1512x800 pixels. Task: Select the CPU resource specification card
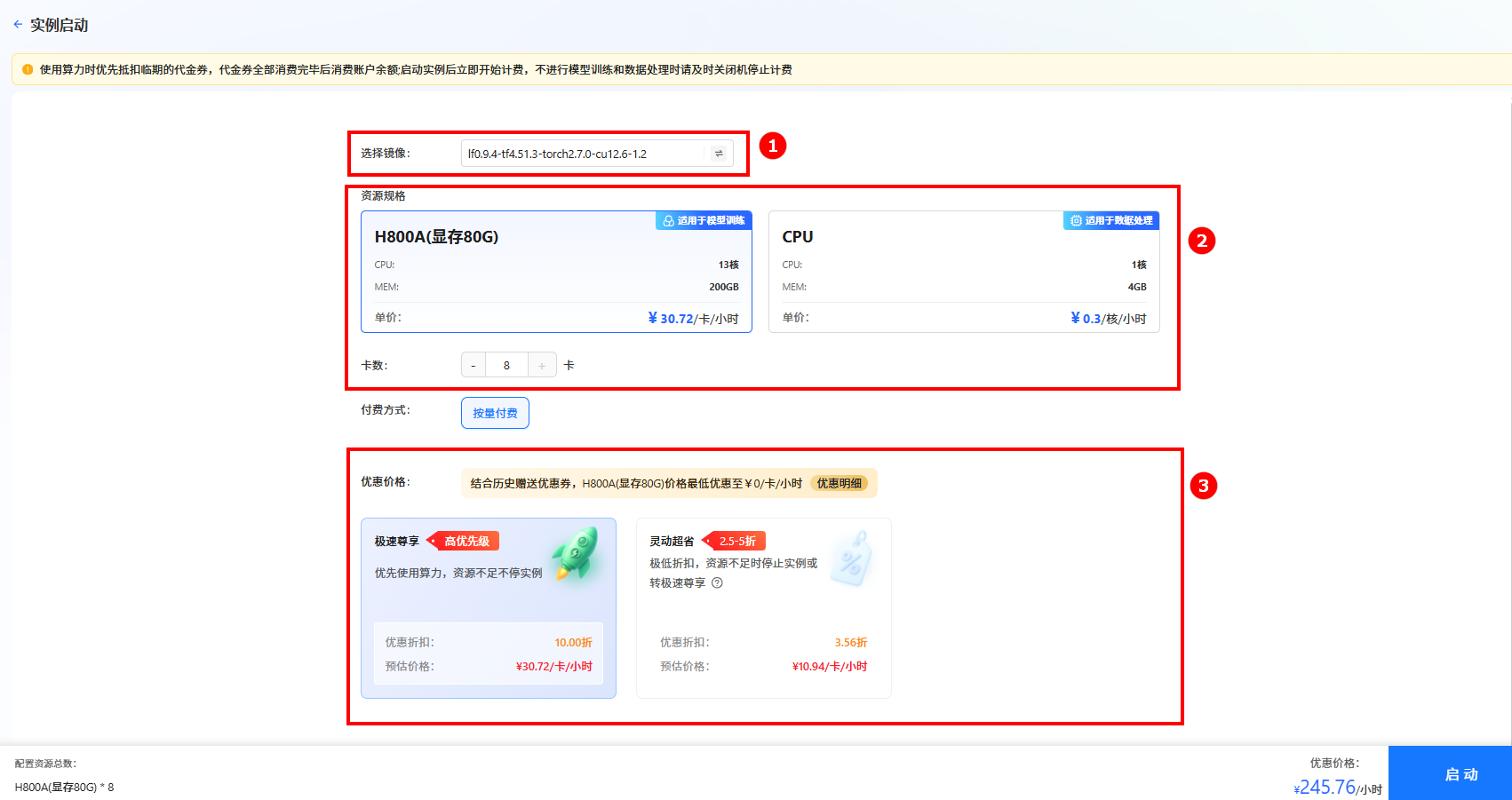963,271
